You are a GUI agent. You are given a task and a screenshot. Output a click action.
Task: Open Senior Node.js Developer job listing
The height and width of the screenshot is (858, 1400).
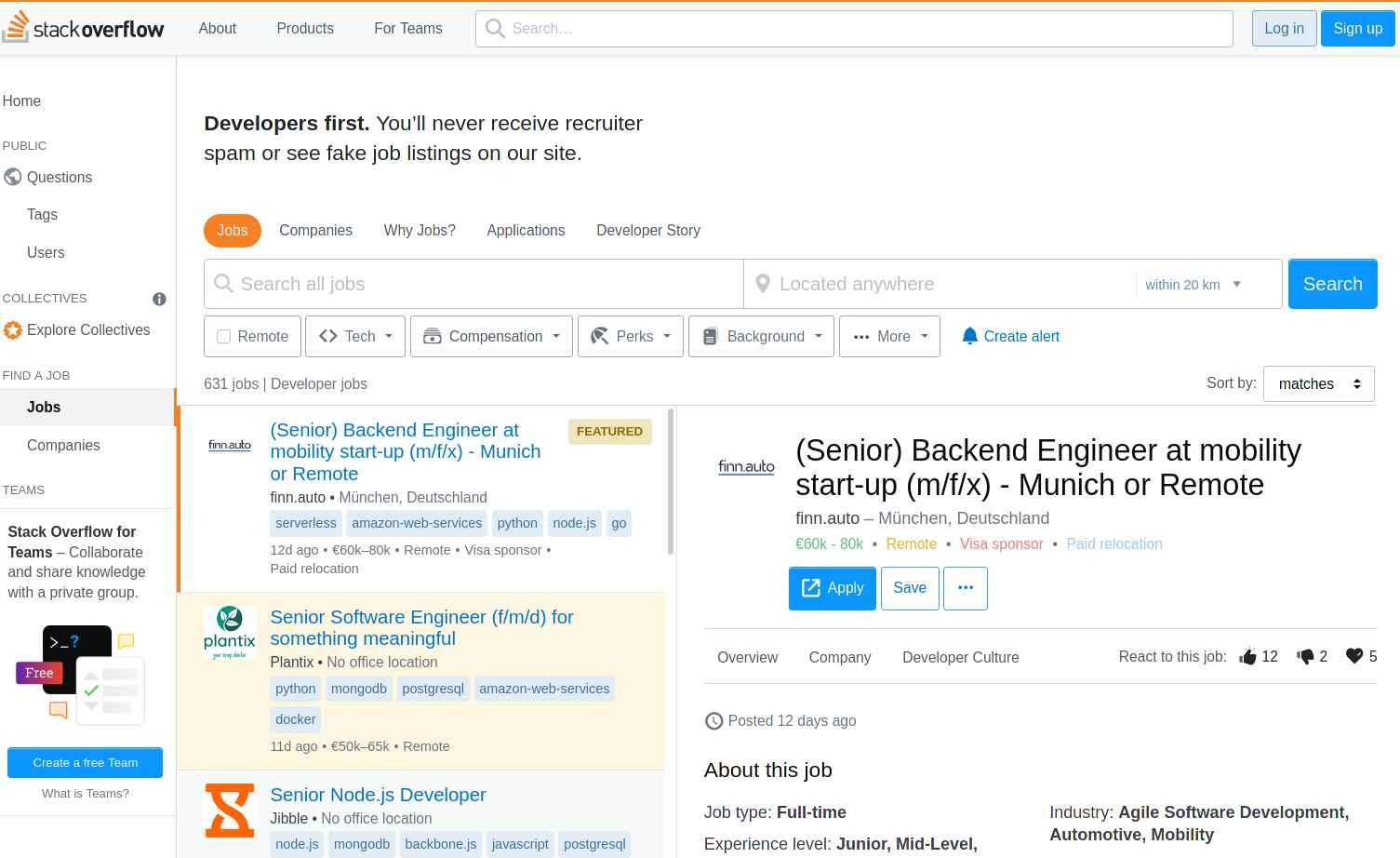[x=378, y=795]
